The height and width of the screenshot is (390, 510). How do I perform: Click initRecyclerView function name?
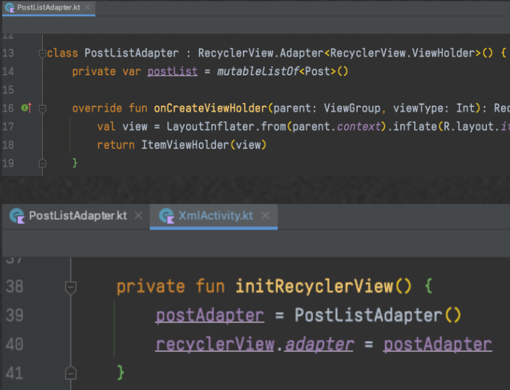point(314,287)
